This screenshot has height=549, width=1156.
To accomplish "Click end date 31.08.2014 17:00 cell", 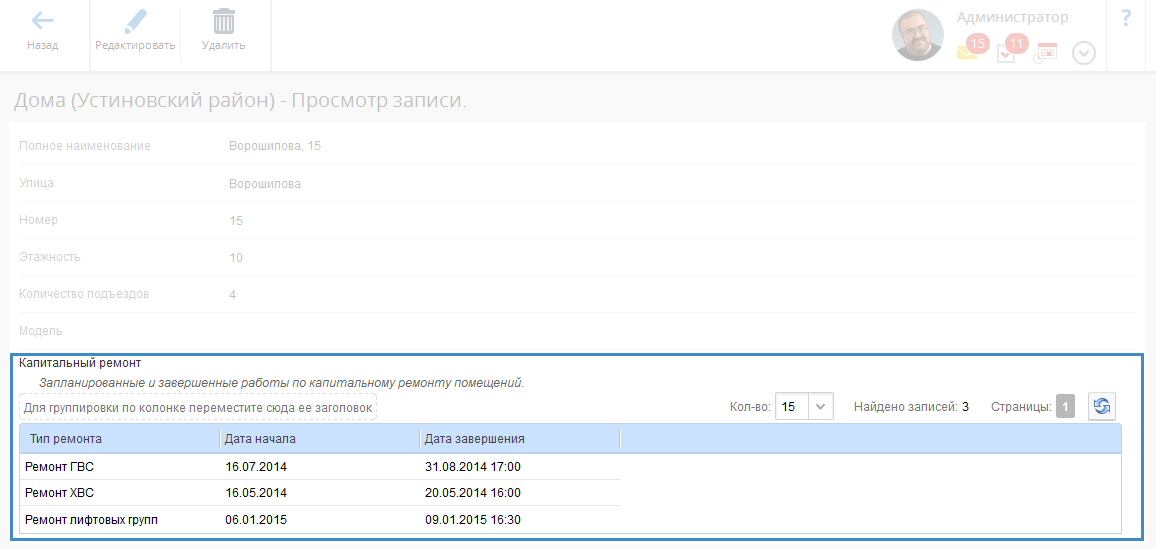I will tap(473, 466).
